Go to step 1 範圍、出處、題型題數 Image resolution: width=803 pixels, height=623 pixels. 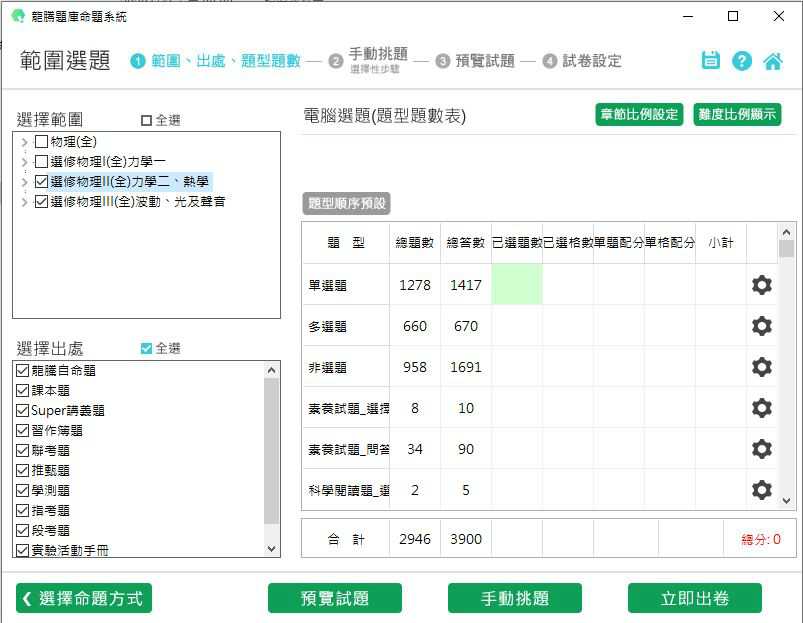pyautogui.click(x=216, y=61)
